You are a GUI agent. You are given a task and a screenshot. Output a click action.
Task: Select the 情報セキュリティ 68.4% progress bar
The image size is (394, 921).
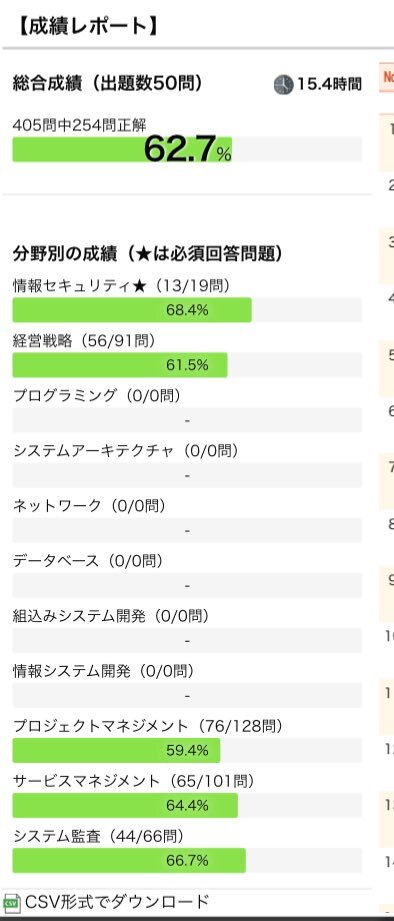187,310
